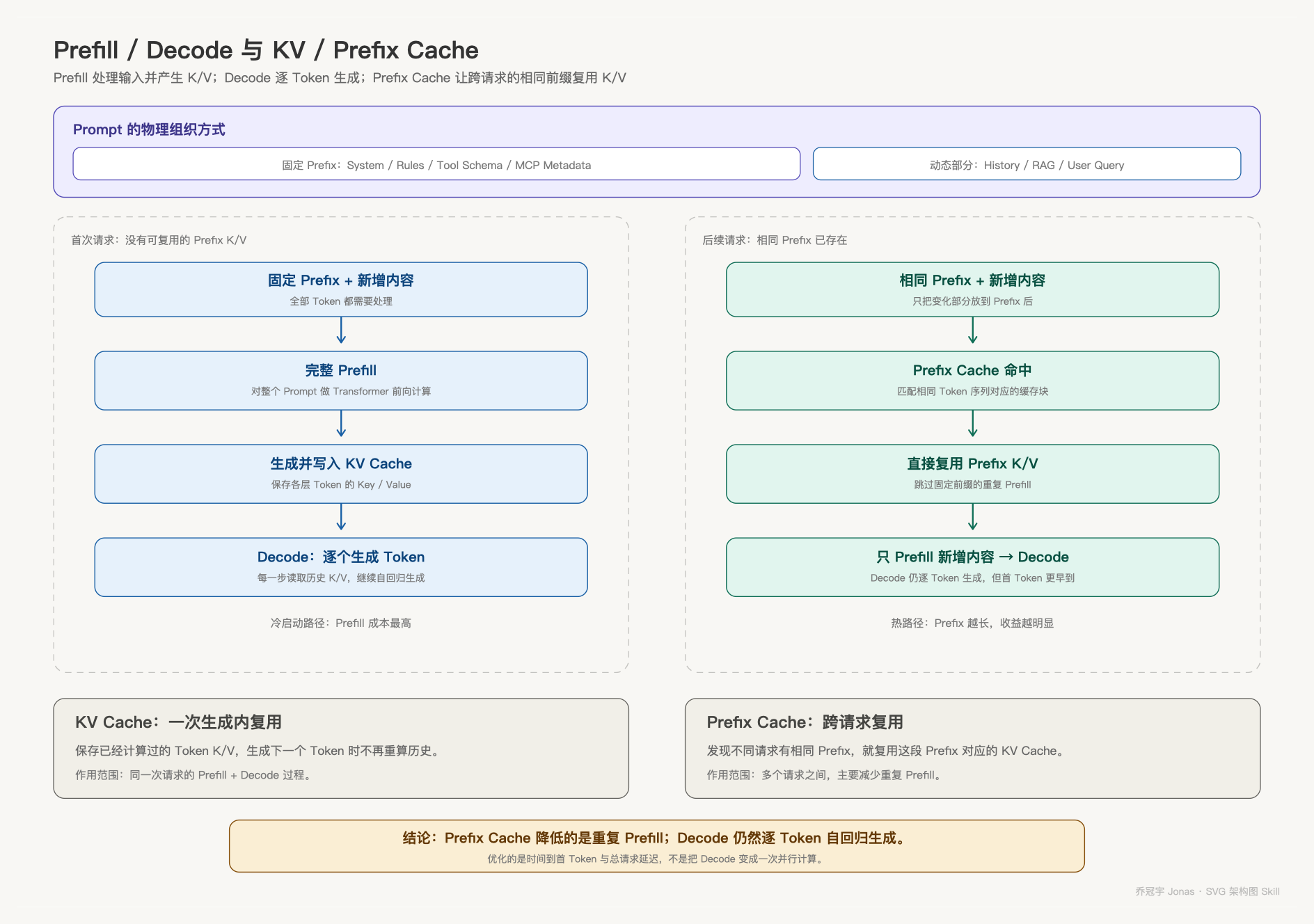Click the "Prompt 的物理组织方式" heading
The image size is (1314, 924).
point(149,129)
